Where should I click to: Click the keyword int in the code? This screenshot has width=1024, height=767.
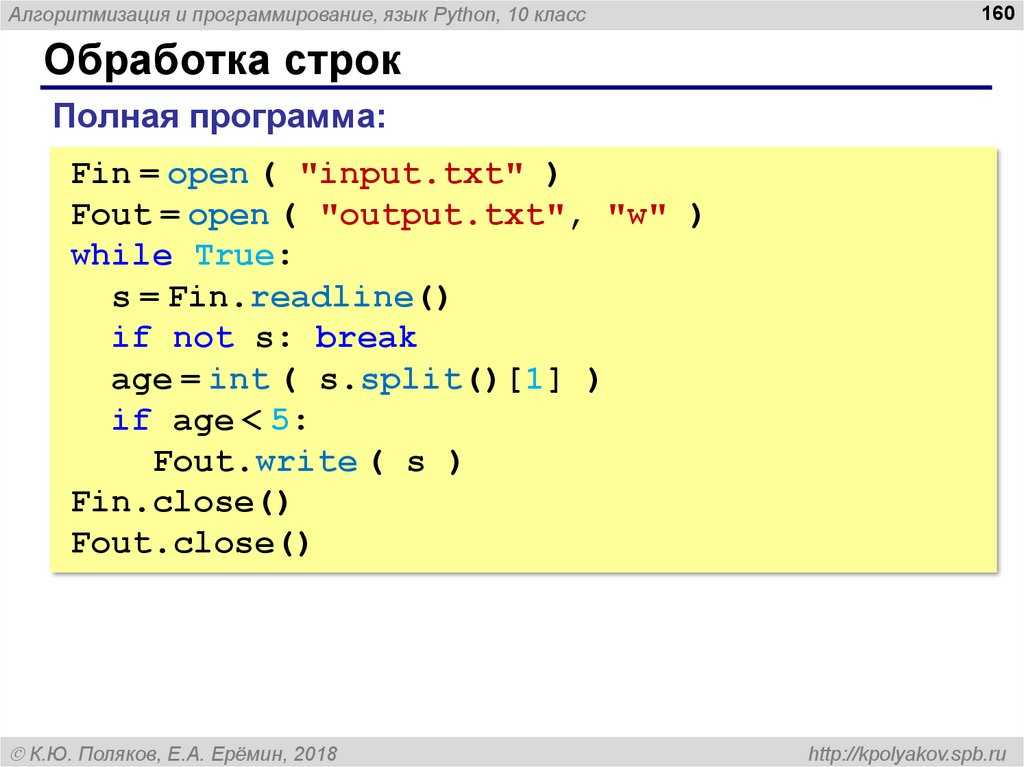(240, 378)
